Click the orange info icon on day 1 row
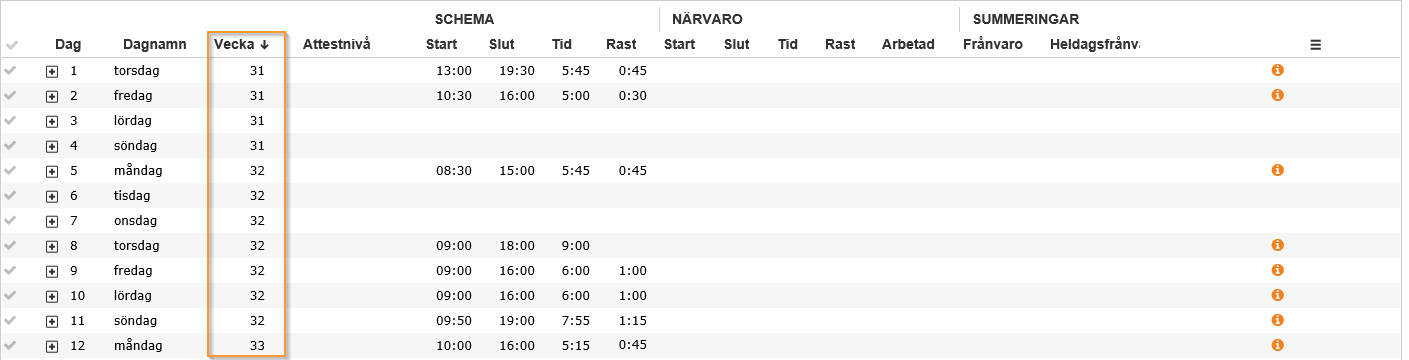The image size is (1409, 360). click(x=1277, y=70)
